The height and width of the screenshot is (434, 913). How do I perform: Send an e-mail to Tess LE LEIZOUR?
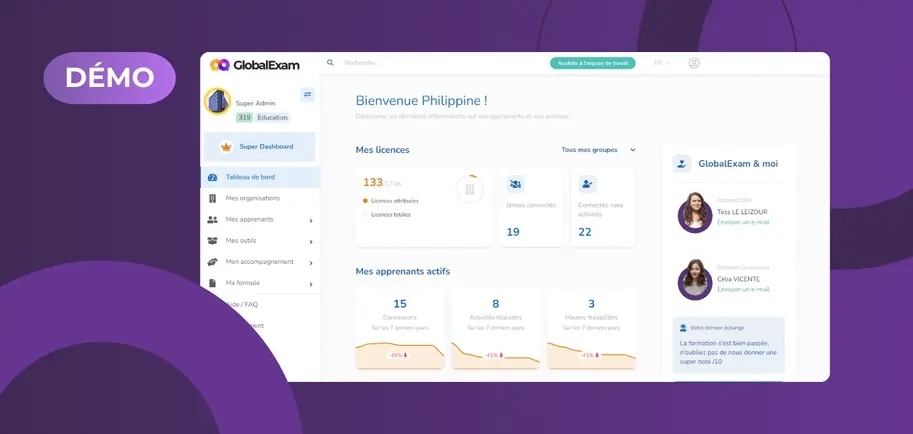tap(743, 221)
